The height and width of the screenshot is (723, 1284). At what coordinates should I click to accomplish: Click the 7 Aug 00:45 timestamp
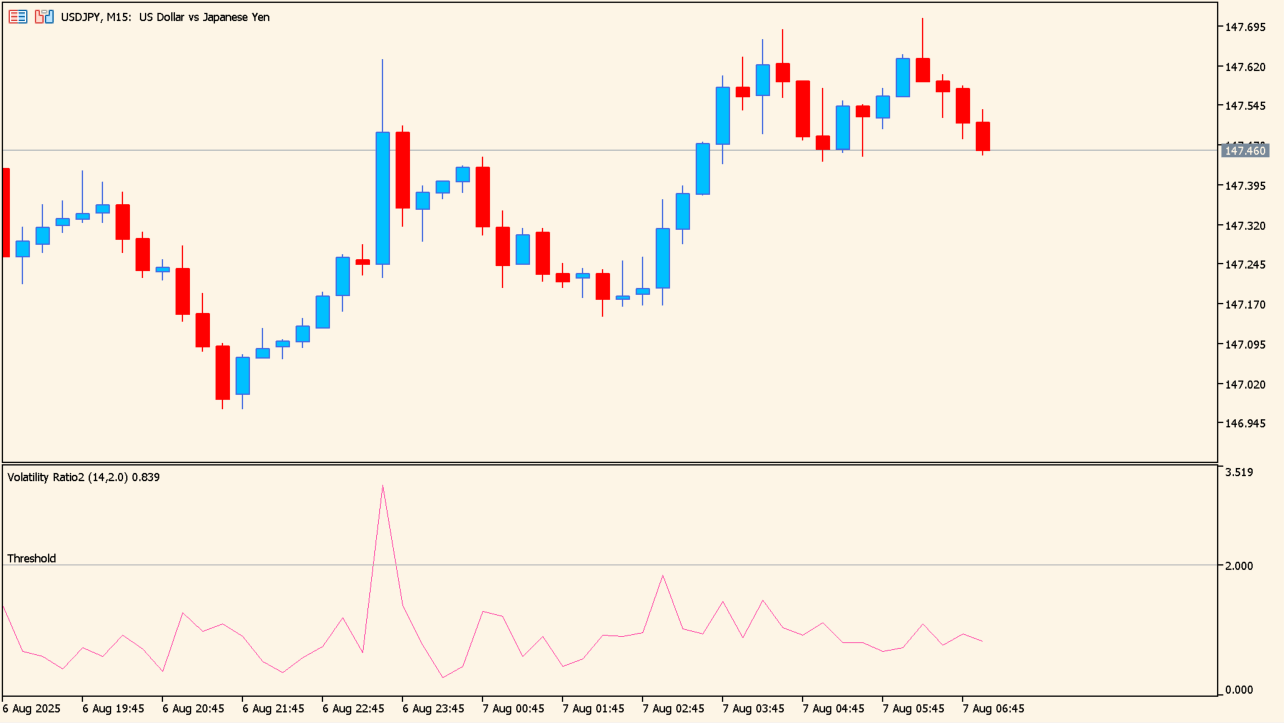point(517,708)
